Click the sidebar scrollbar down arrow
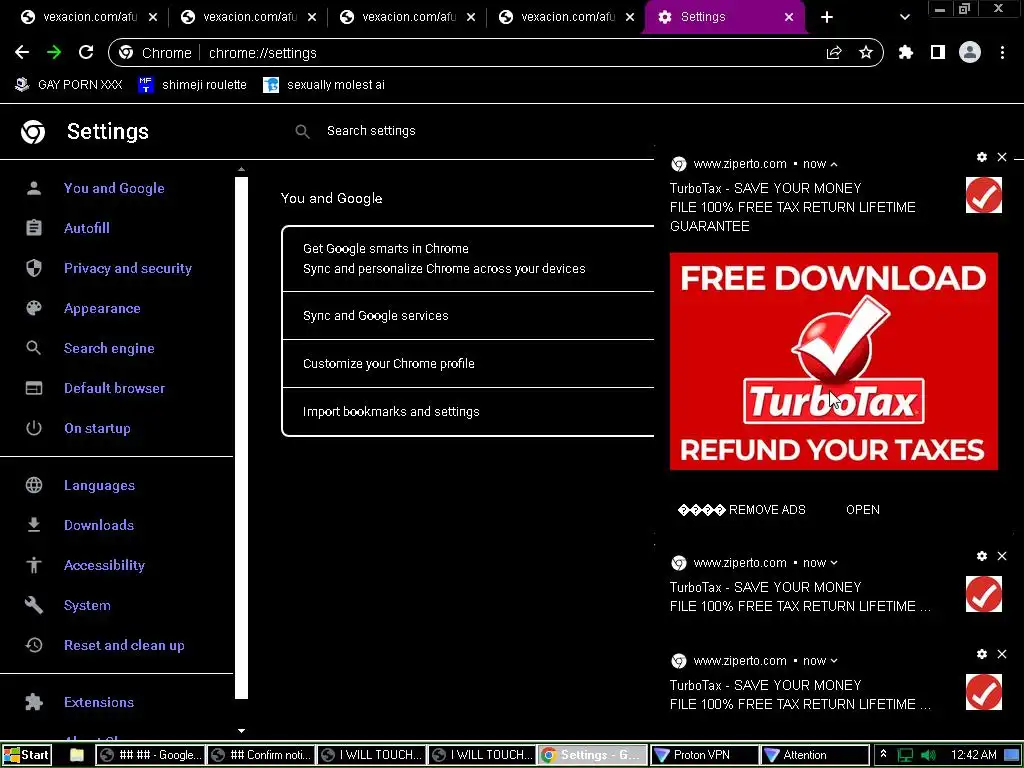This screenshot has width=1024, height=768. point(242,731)
